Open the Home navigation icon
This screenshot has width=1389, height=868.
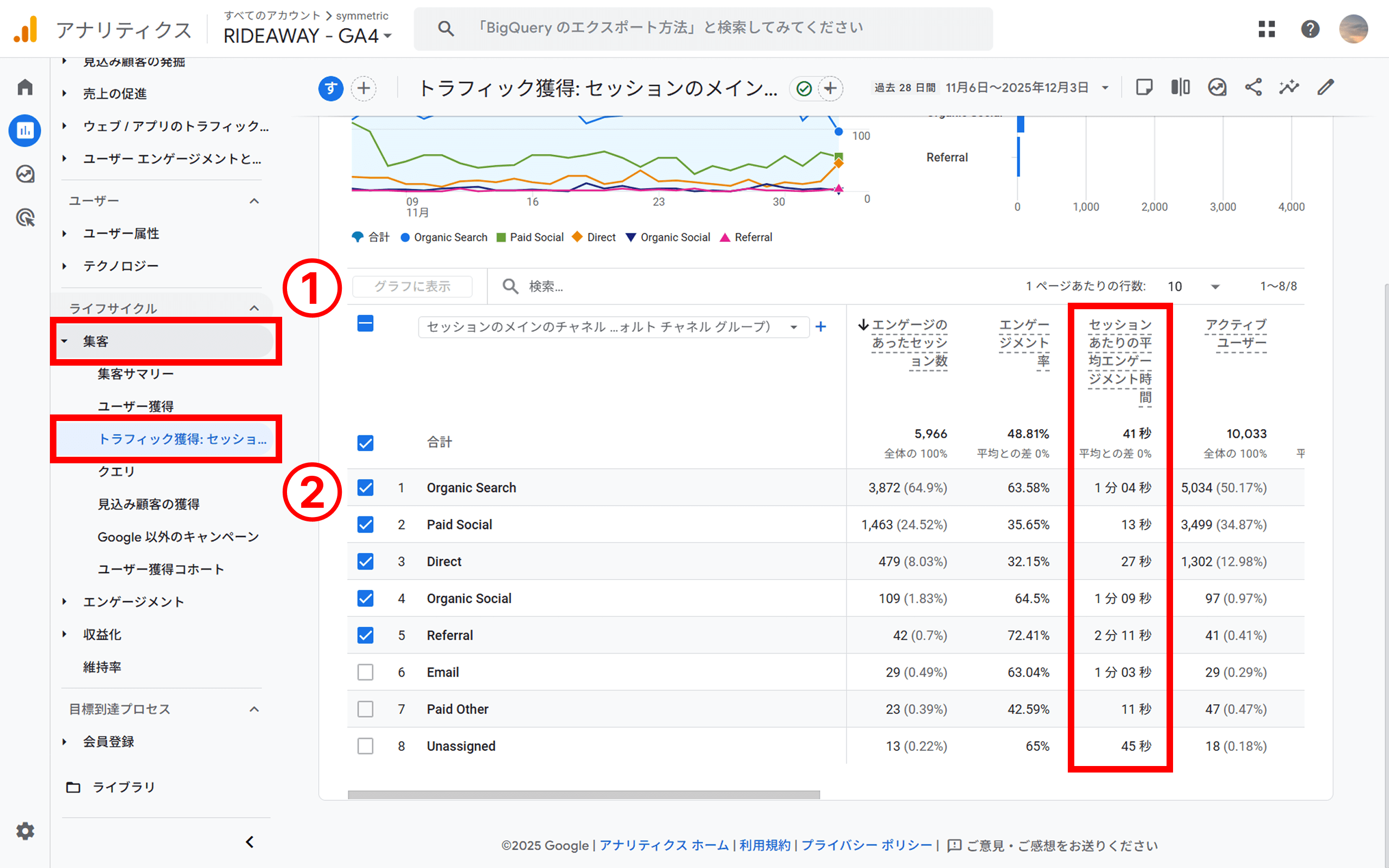pos(24,86)
